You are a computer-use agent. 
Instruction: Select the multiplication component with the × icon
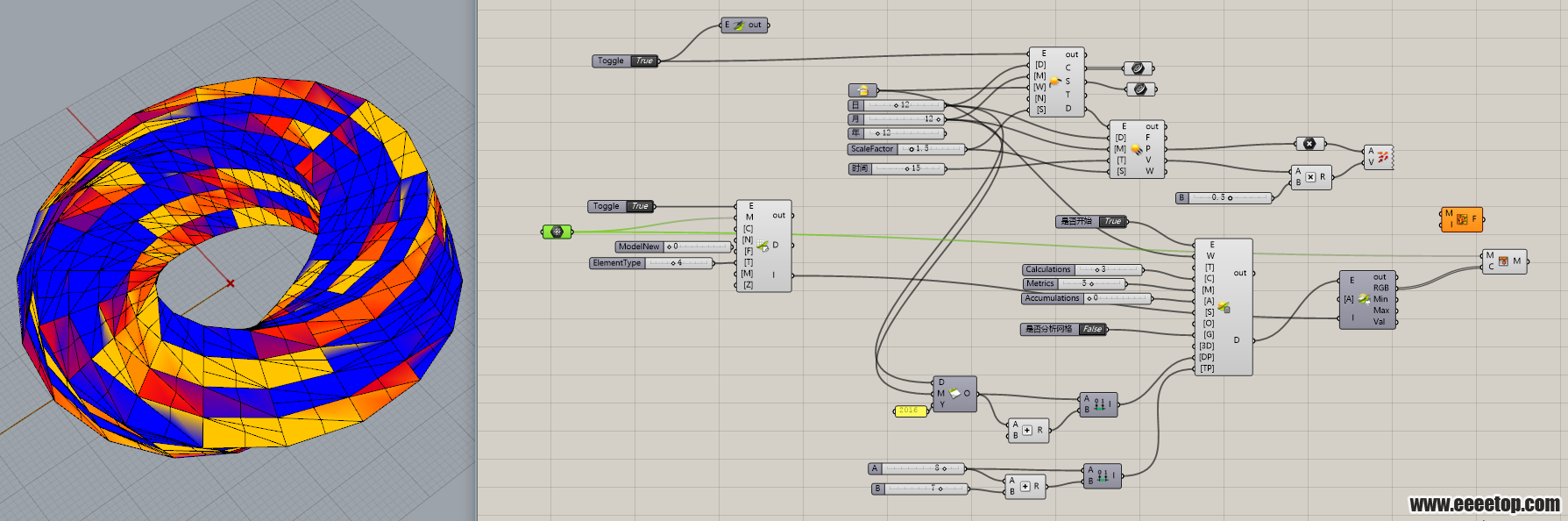(1311, 177)
